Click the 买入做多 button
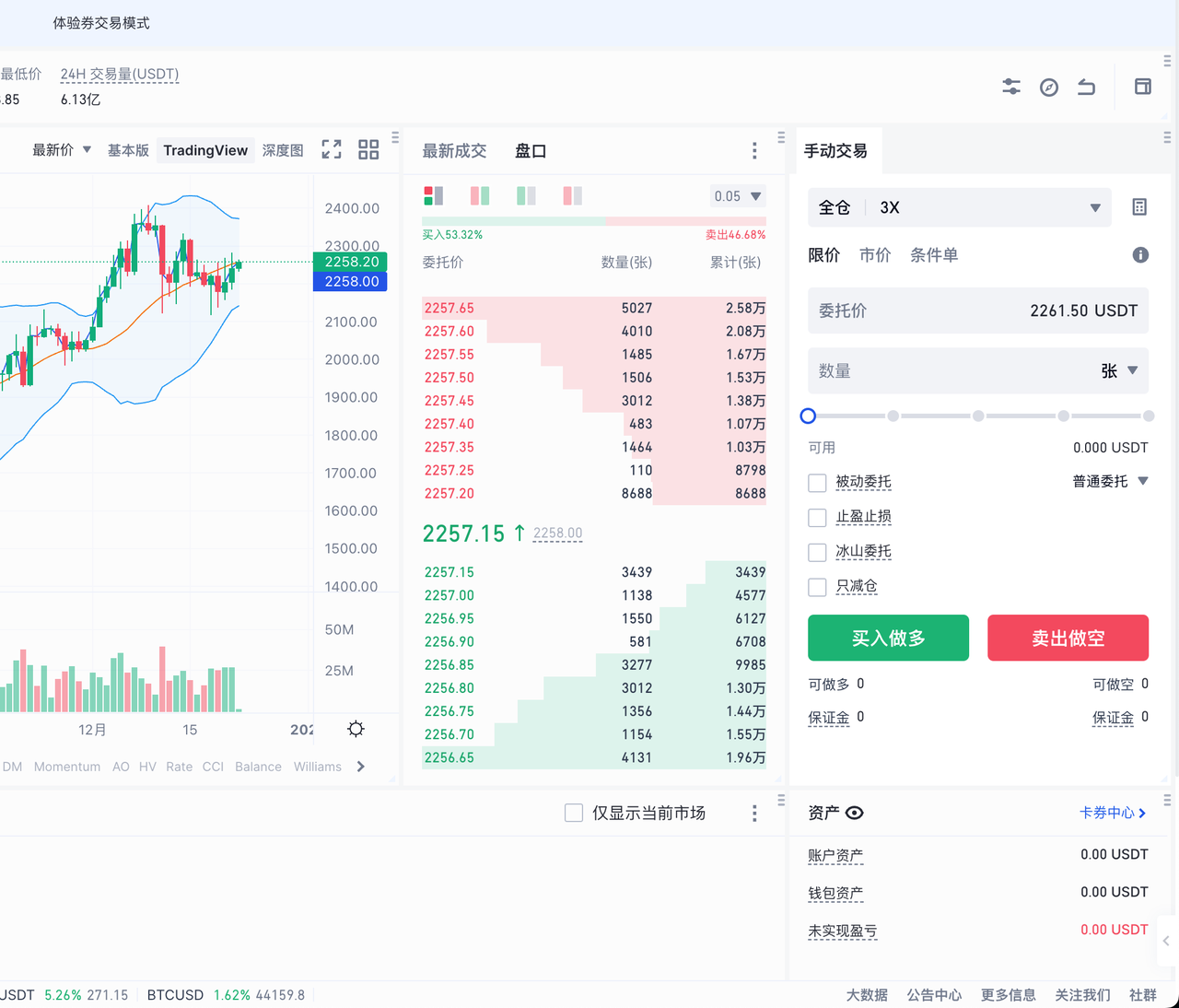The image size is (1179, 1008). (x=888, y=638)
